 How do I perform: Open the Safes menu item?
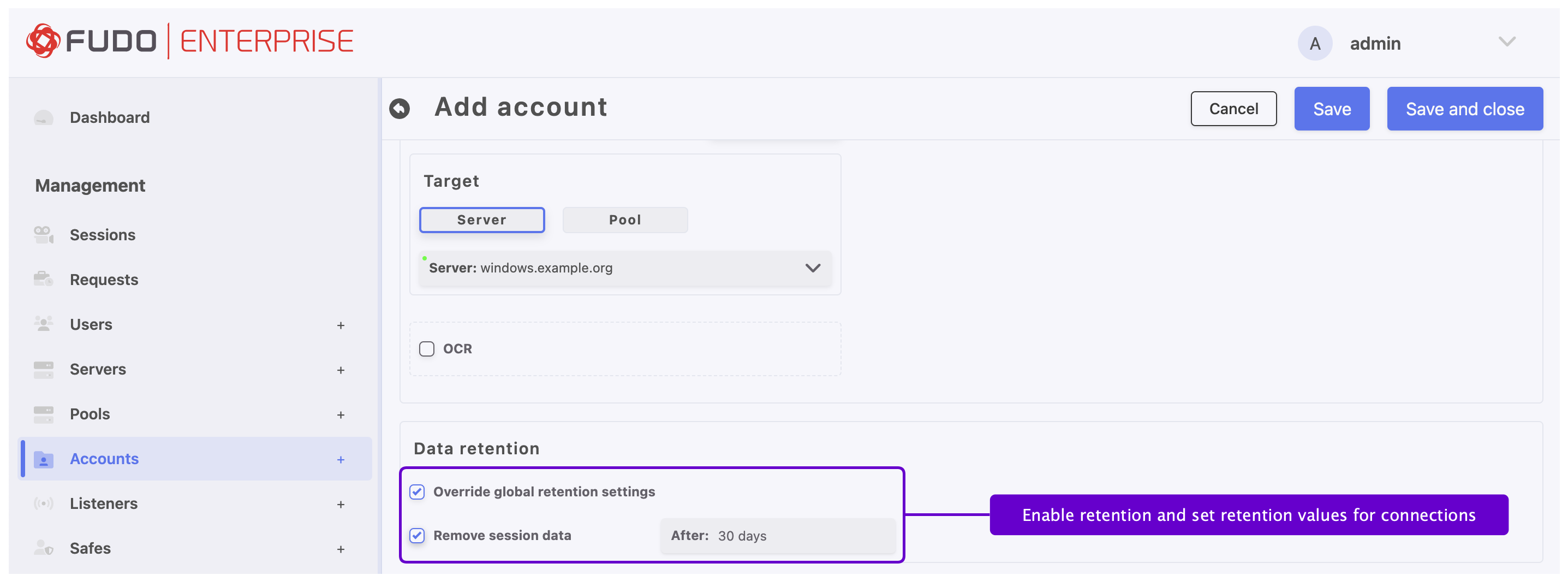pos(90,549)
